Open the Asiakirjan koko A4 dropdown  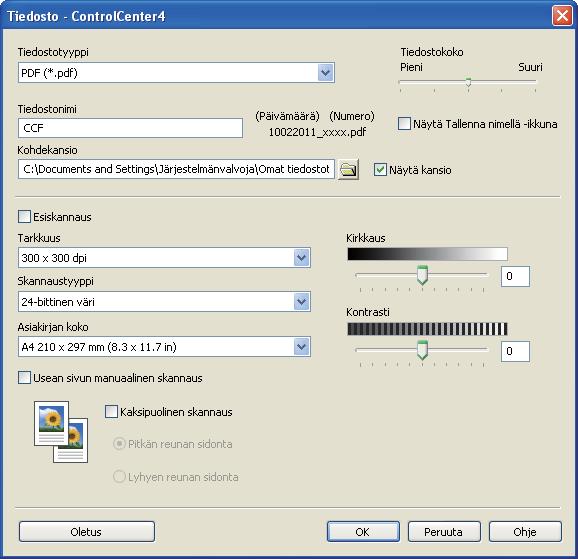pyautogui.click(x=302, y=347)
